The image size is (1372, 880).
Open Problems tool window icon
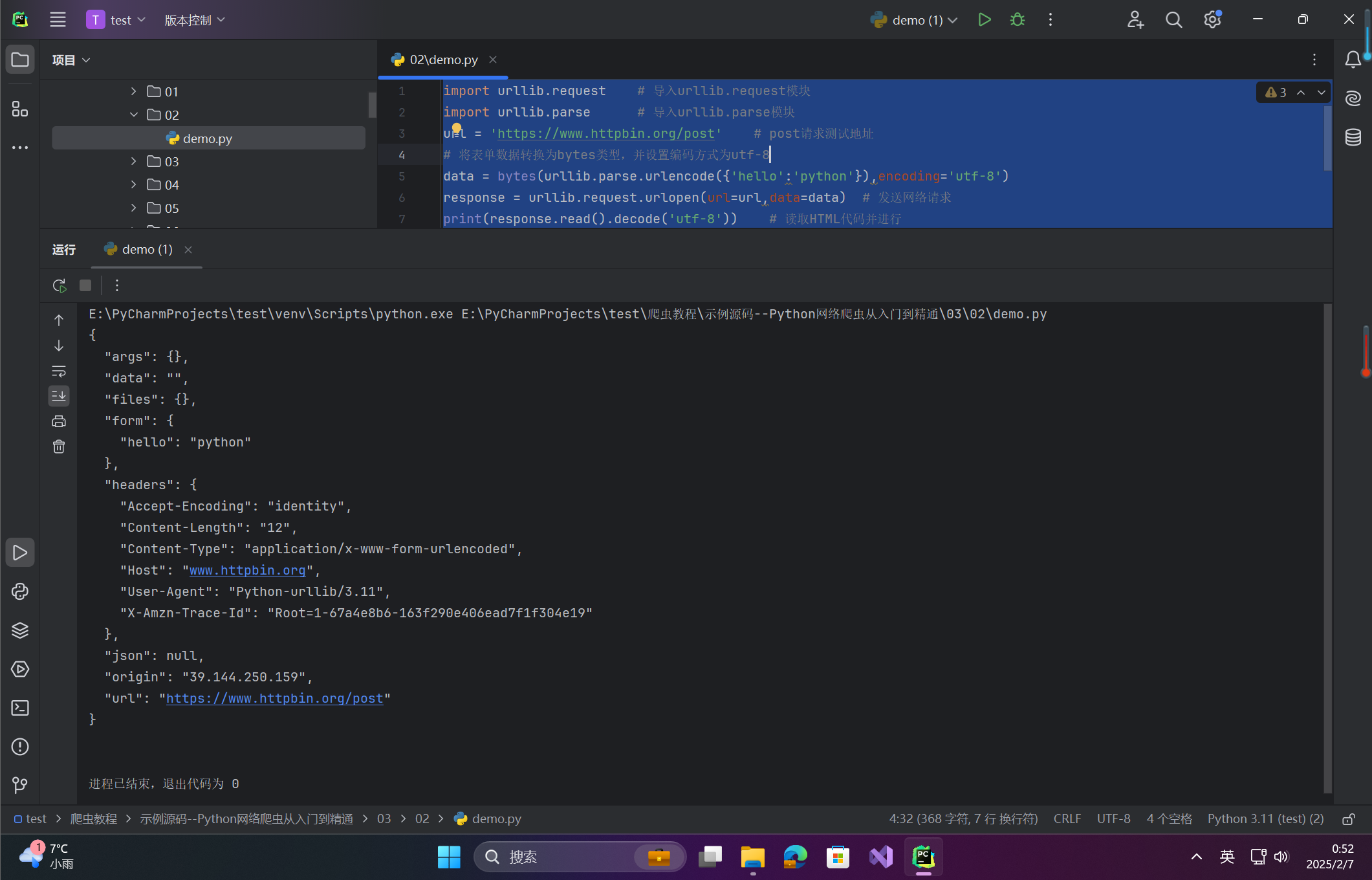click(x=20, y=747)
